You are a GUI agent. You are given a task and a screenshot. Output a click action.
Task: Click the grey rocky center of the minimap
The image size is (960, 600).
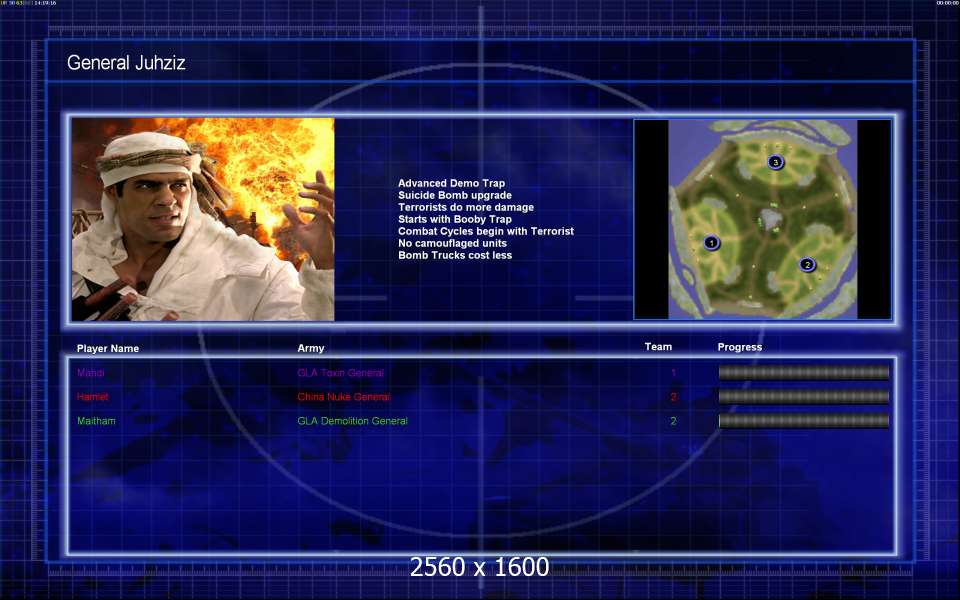769,219
